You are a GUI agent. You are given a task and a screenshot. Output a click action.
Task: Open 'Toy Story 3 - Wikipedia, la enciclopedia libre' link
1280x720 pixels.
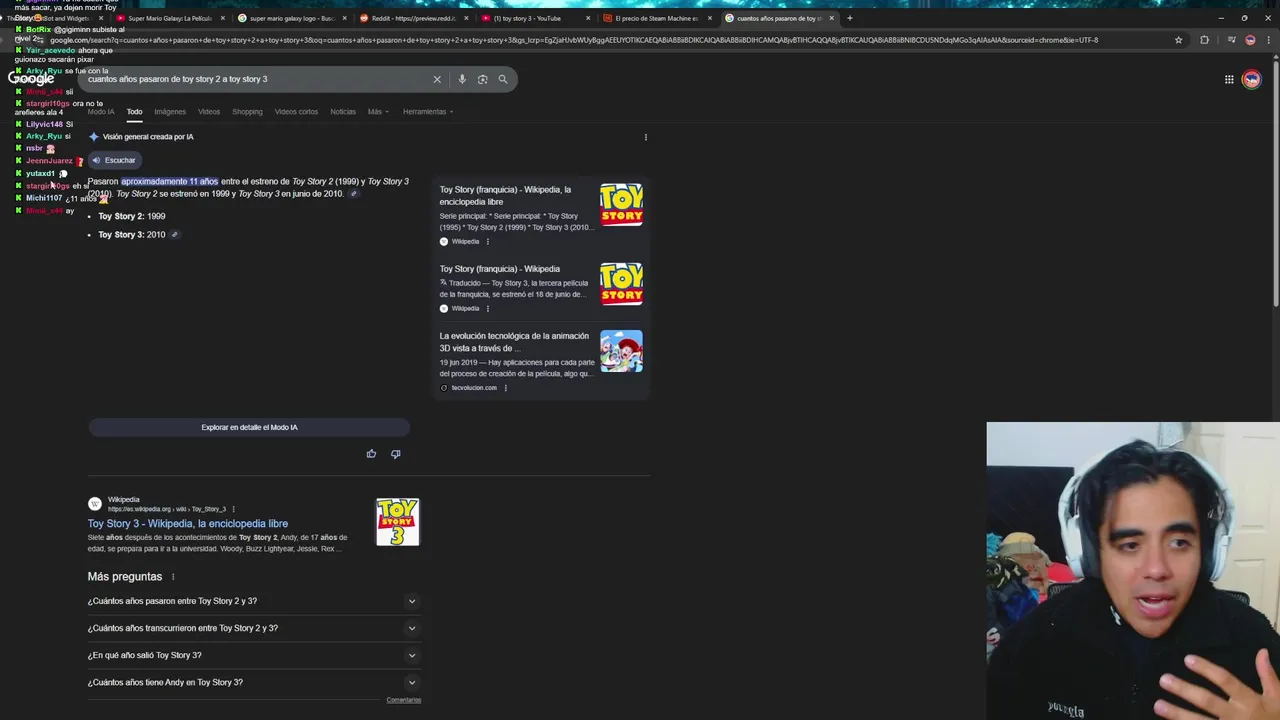click(x=187, y=524)
